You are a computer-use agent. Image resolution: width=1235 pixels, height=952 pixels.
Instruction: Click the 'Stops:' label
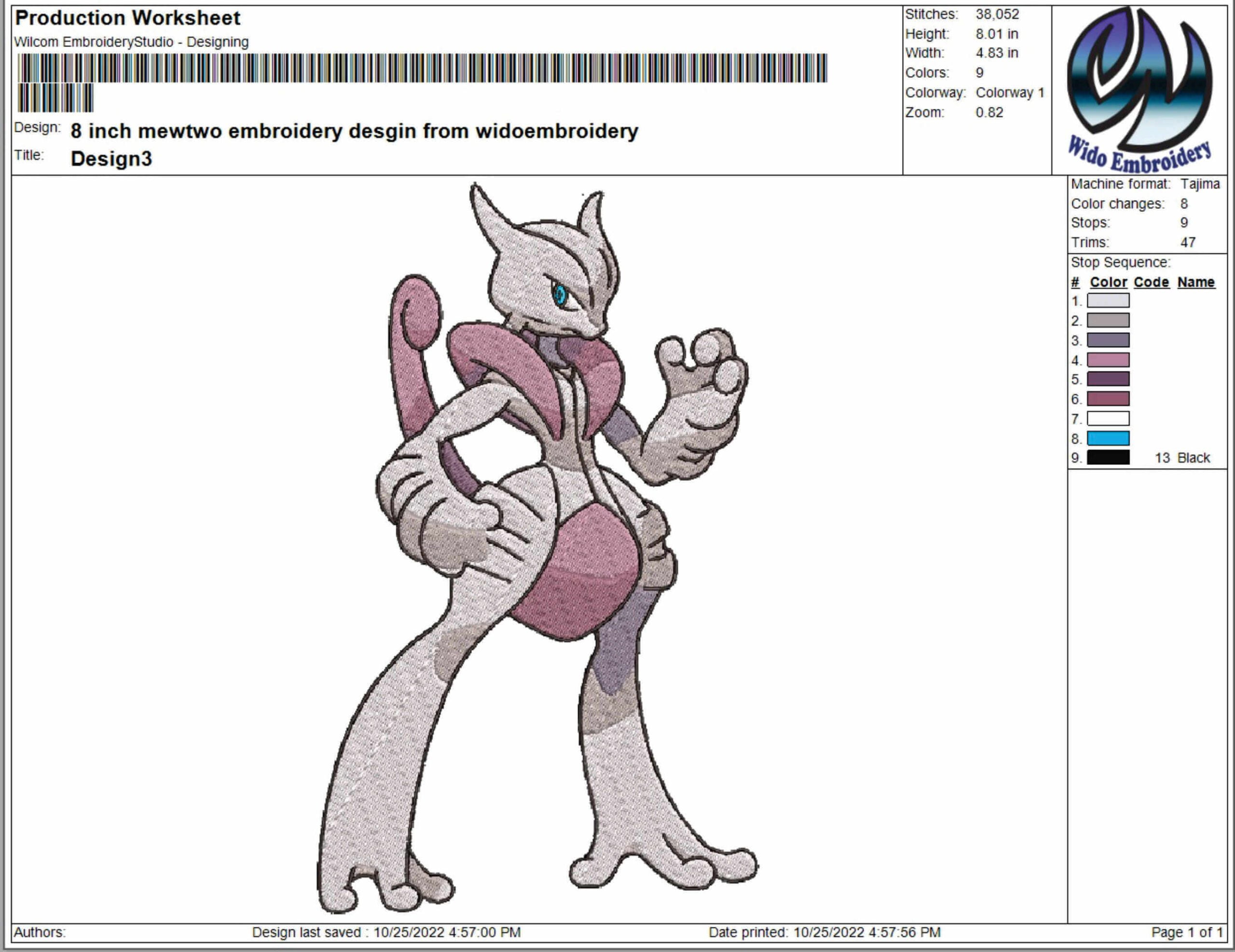[1090, 223]
